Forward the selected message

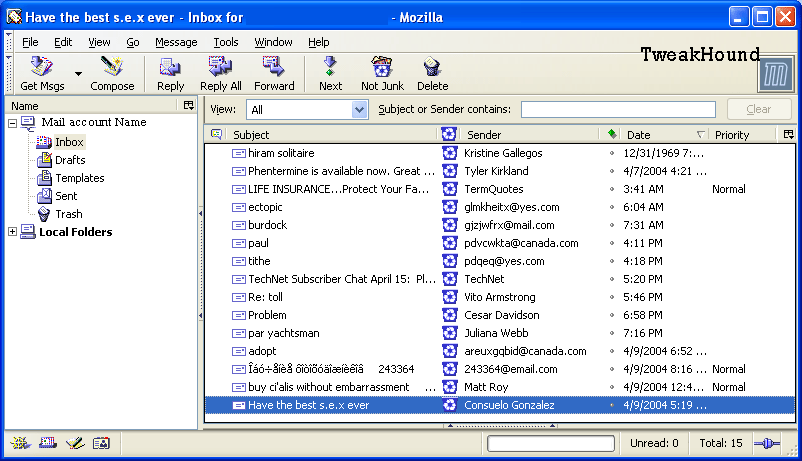(x=274, y=74)
